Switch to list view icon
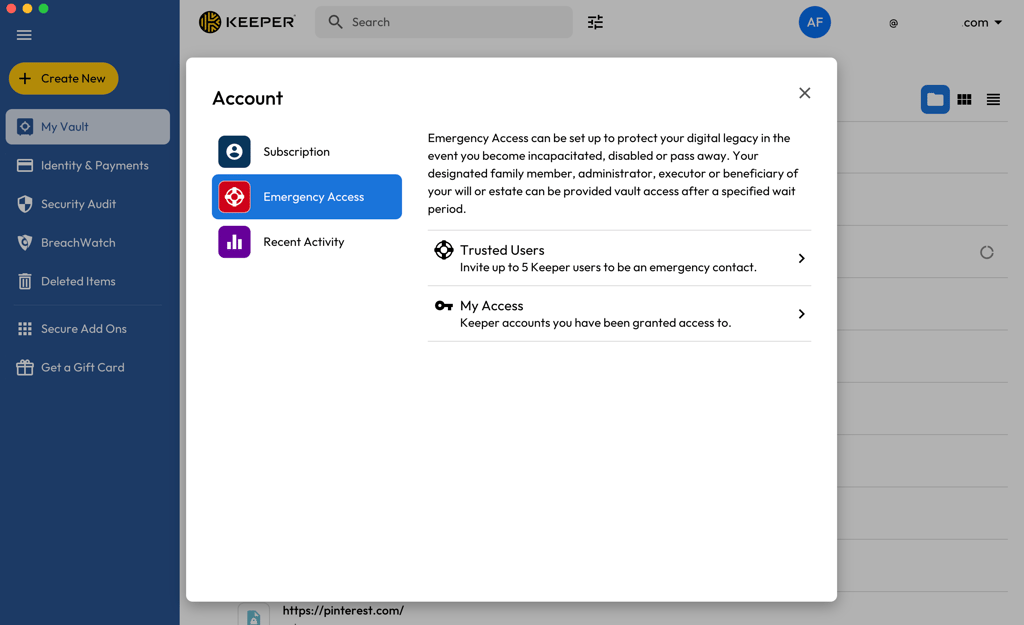This screenshot has height=625, width=1024. pos(993,99)
